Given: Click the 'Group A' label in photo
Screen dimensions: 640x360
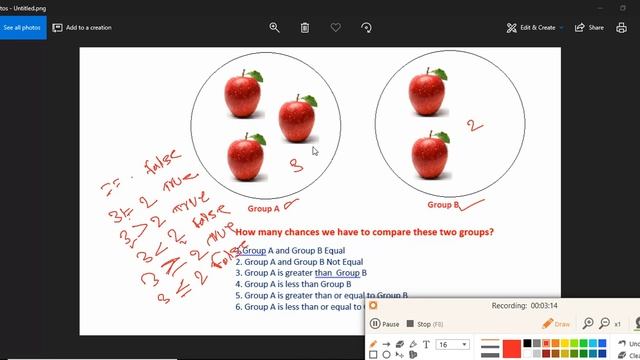Looking at the screenshot, I should click(x=264, y=209).
